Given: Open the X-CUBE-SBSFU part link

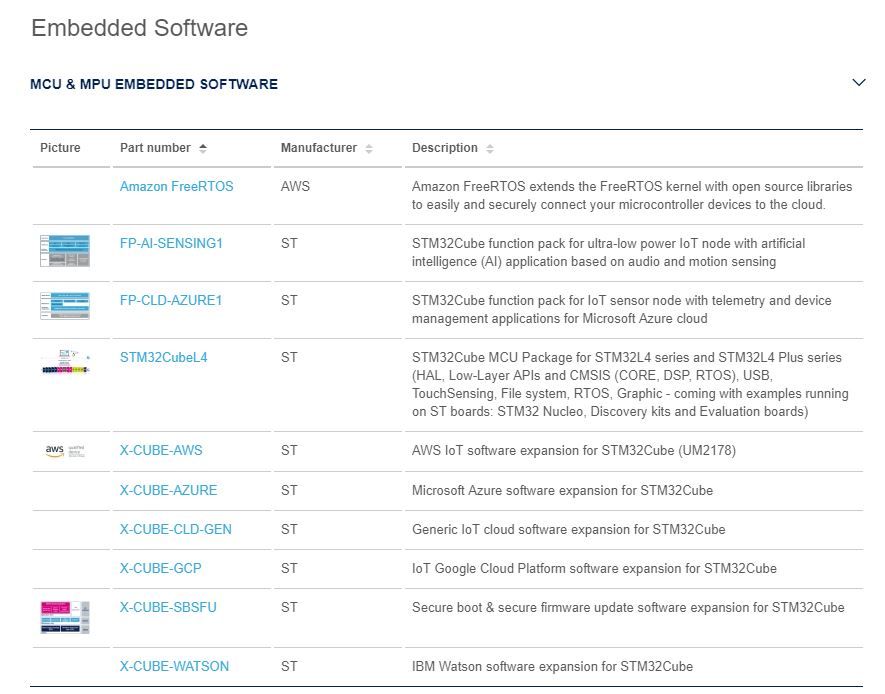Looking at the screenshot, I should pos(168,607).
